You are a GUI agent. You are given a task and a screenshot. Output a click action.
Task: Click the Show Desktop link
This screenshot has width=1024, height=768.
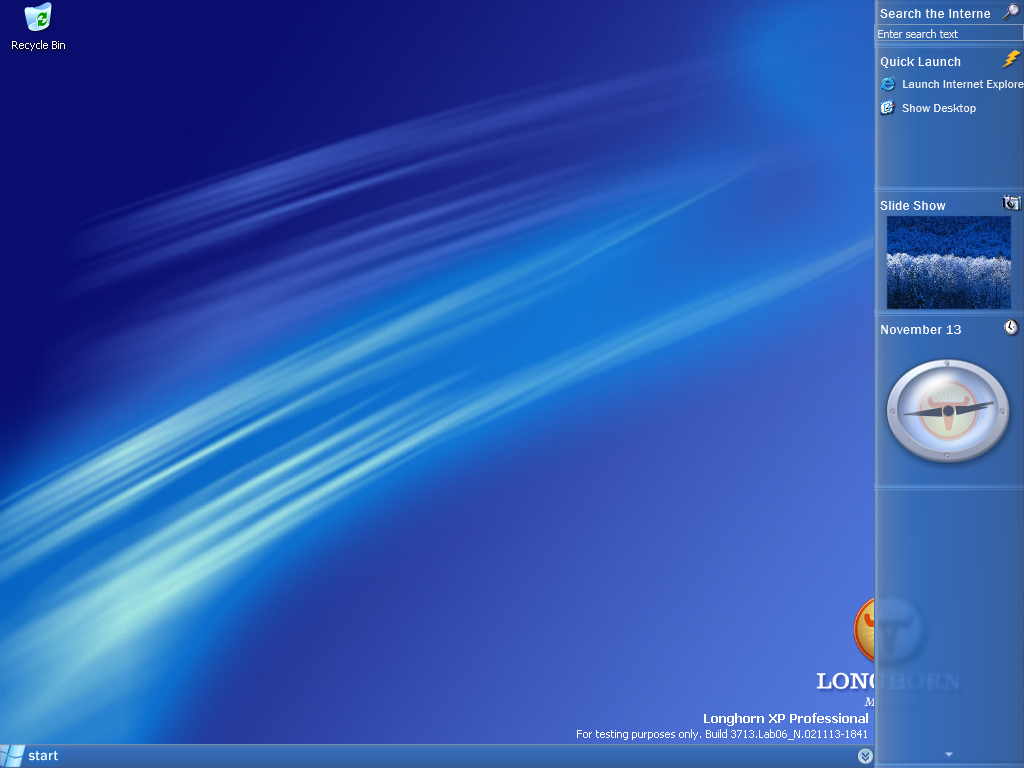938,108
